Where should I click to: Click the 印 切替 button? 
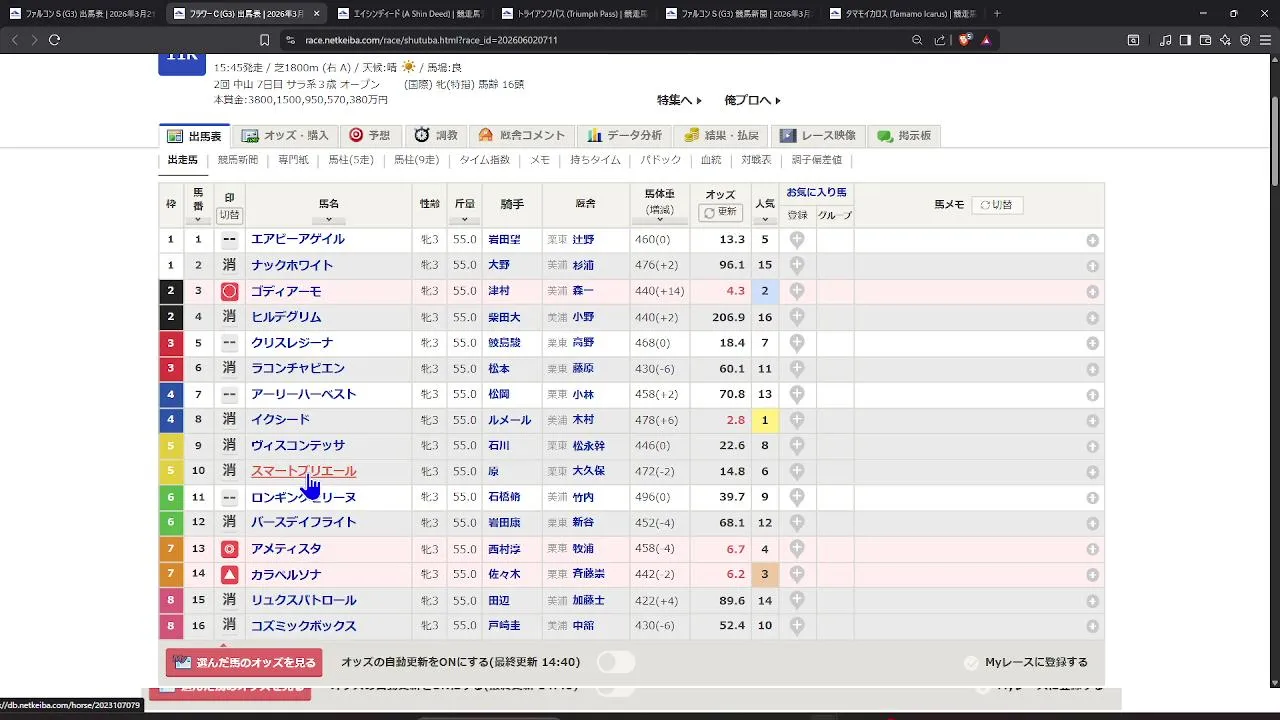(x=229, y=215)
